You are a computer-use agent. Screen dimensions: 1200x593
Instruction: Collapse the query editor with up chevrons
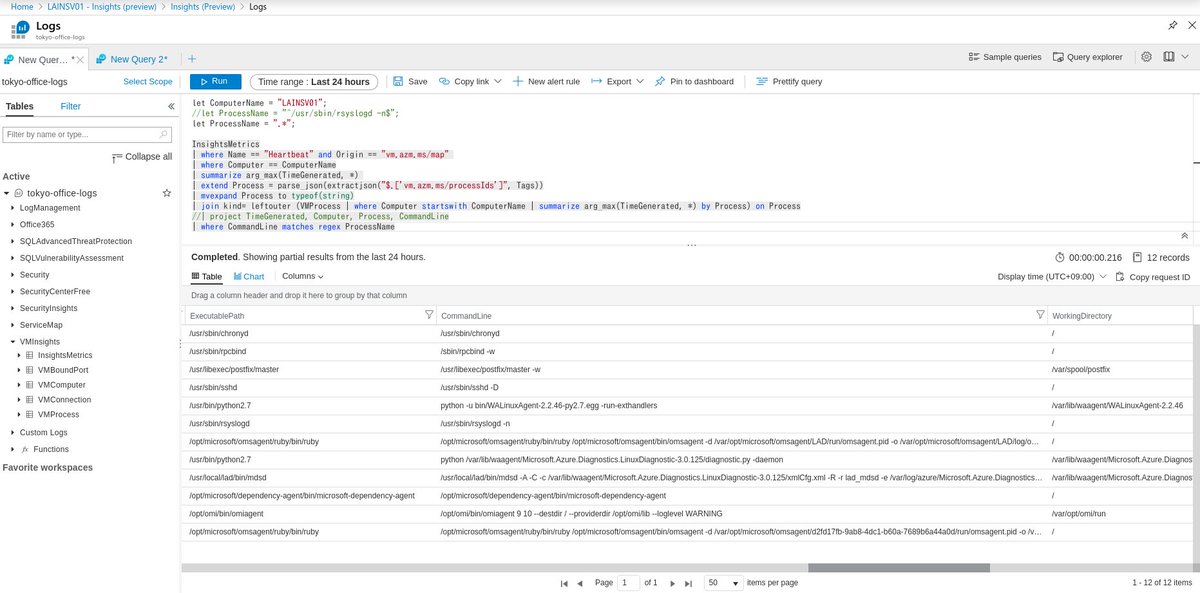pos(1185,236)
